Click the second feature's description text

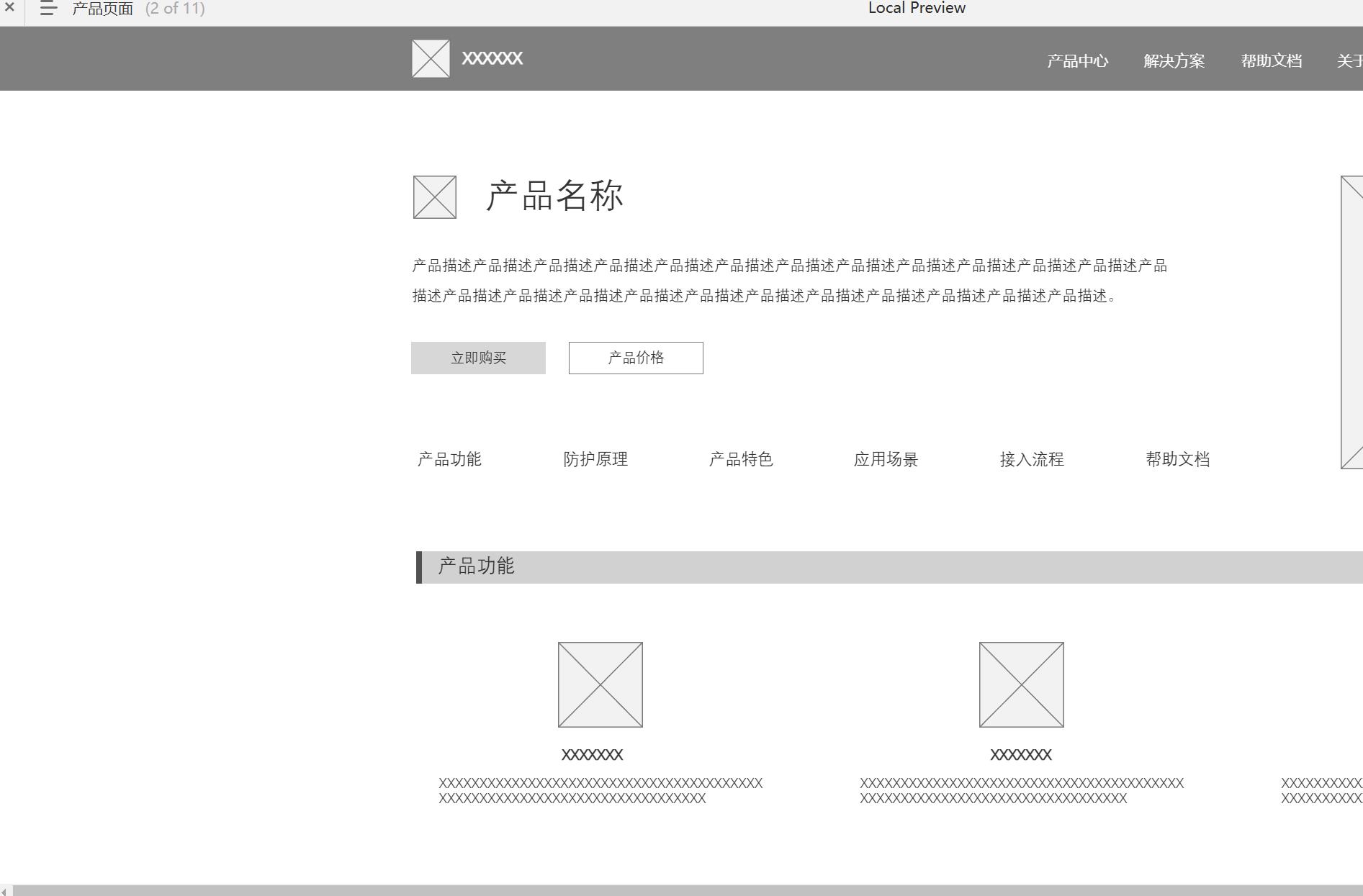(x=1022, y=790)
